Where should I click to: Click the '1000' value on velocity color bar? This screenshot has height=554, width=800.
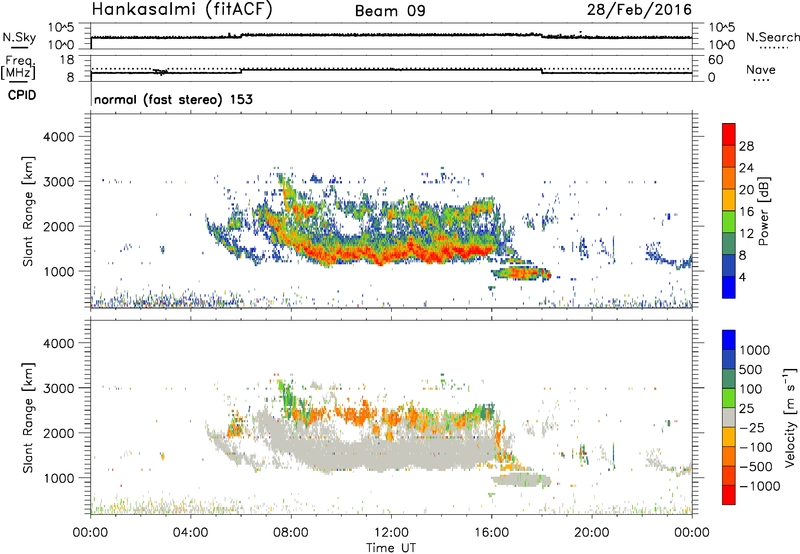755,350
